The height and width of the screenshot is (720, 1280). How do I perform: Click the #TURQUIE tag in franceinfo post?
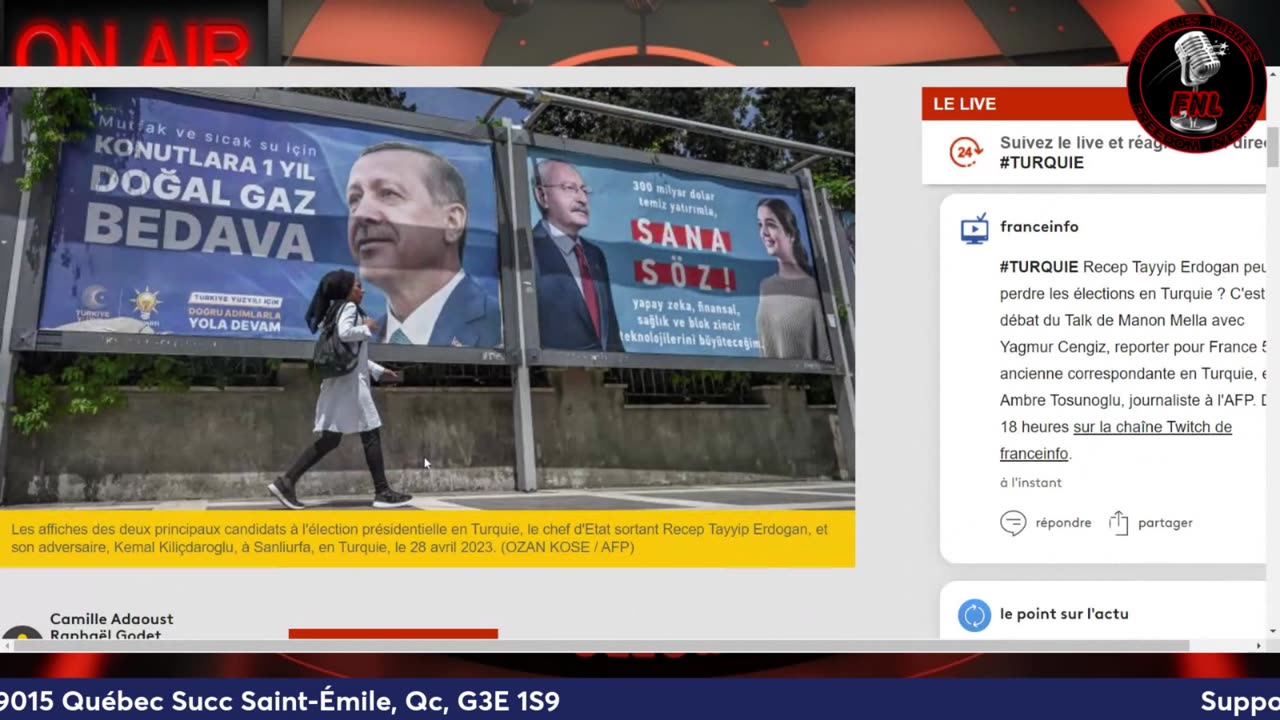1039,267
